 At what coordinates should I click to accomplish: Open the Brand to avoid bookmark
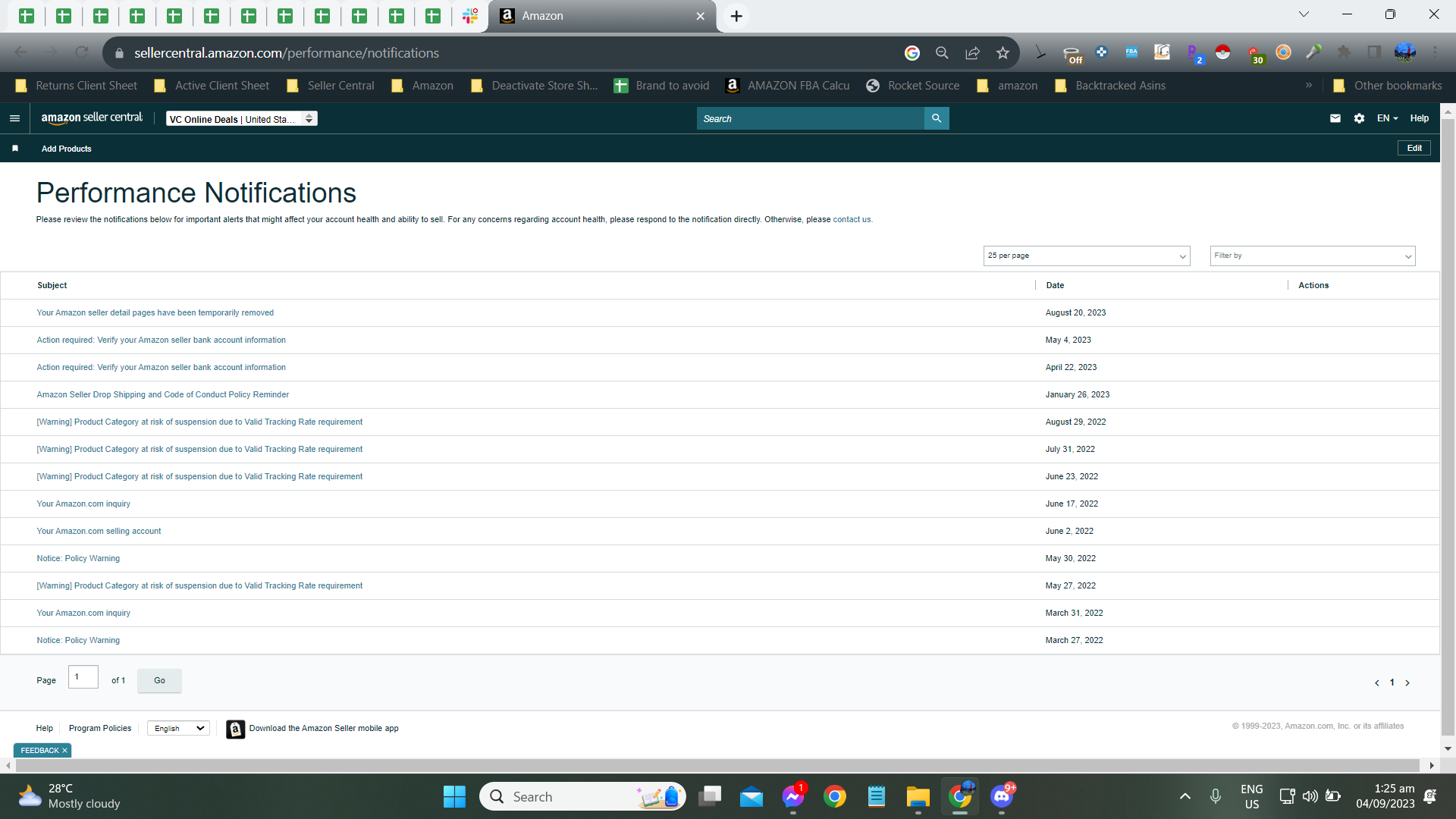(662, 86)
